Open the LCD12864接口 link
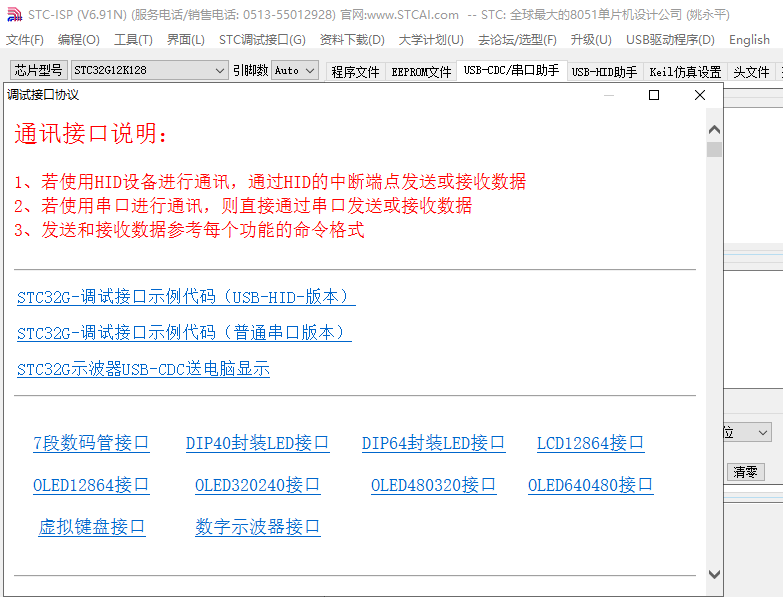The height and width of the screenshot is (597, 783). [x=590, y=443]
